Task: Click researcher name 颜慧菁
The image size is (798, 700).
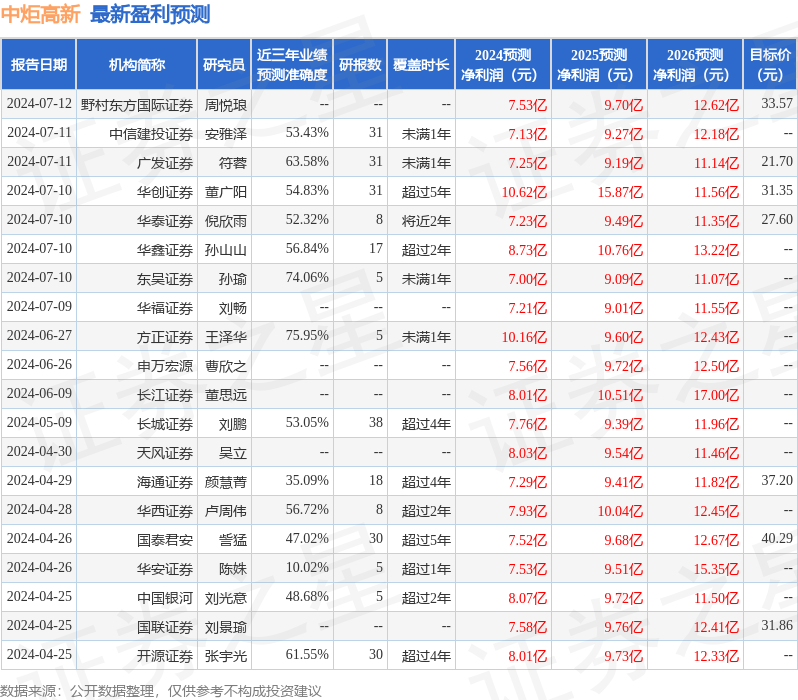Action: pos(226,483)
